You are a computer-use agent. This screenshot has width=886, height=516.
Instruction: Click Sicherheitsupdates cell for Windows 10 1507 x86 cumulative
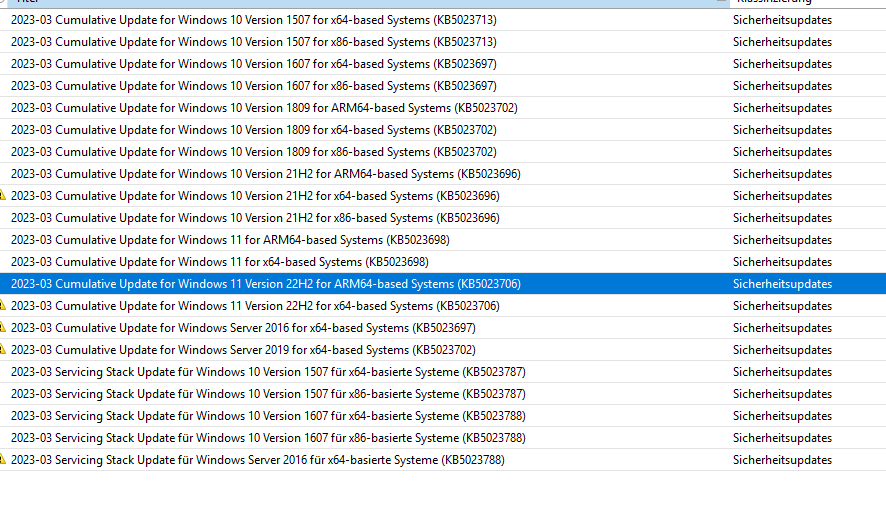[x=783, y=42]
